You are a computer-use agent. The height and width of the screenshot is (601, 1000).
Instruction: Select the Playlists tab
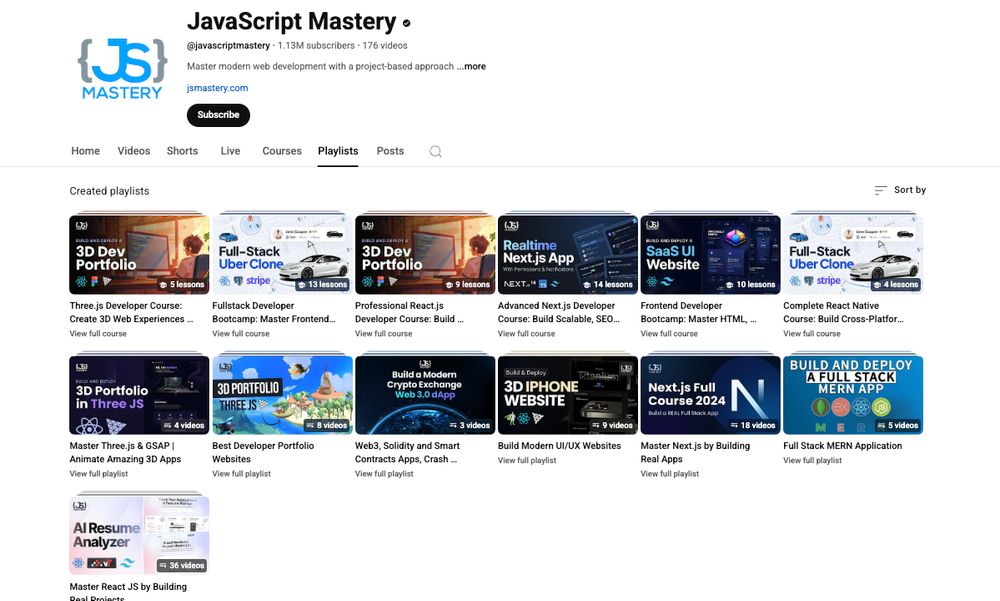click(x=338, y=151)
